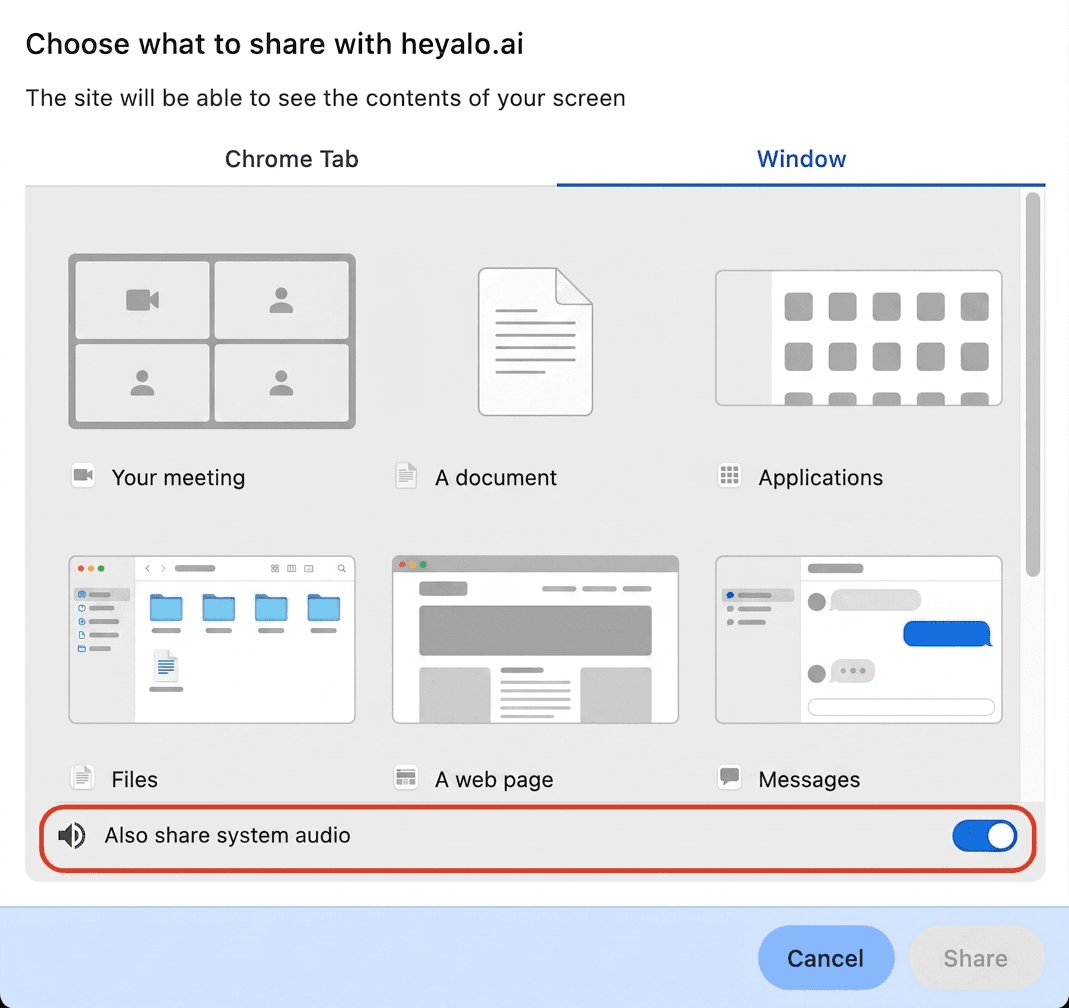Click the 'Files' label

[134, 779]
